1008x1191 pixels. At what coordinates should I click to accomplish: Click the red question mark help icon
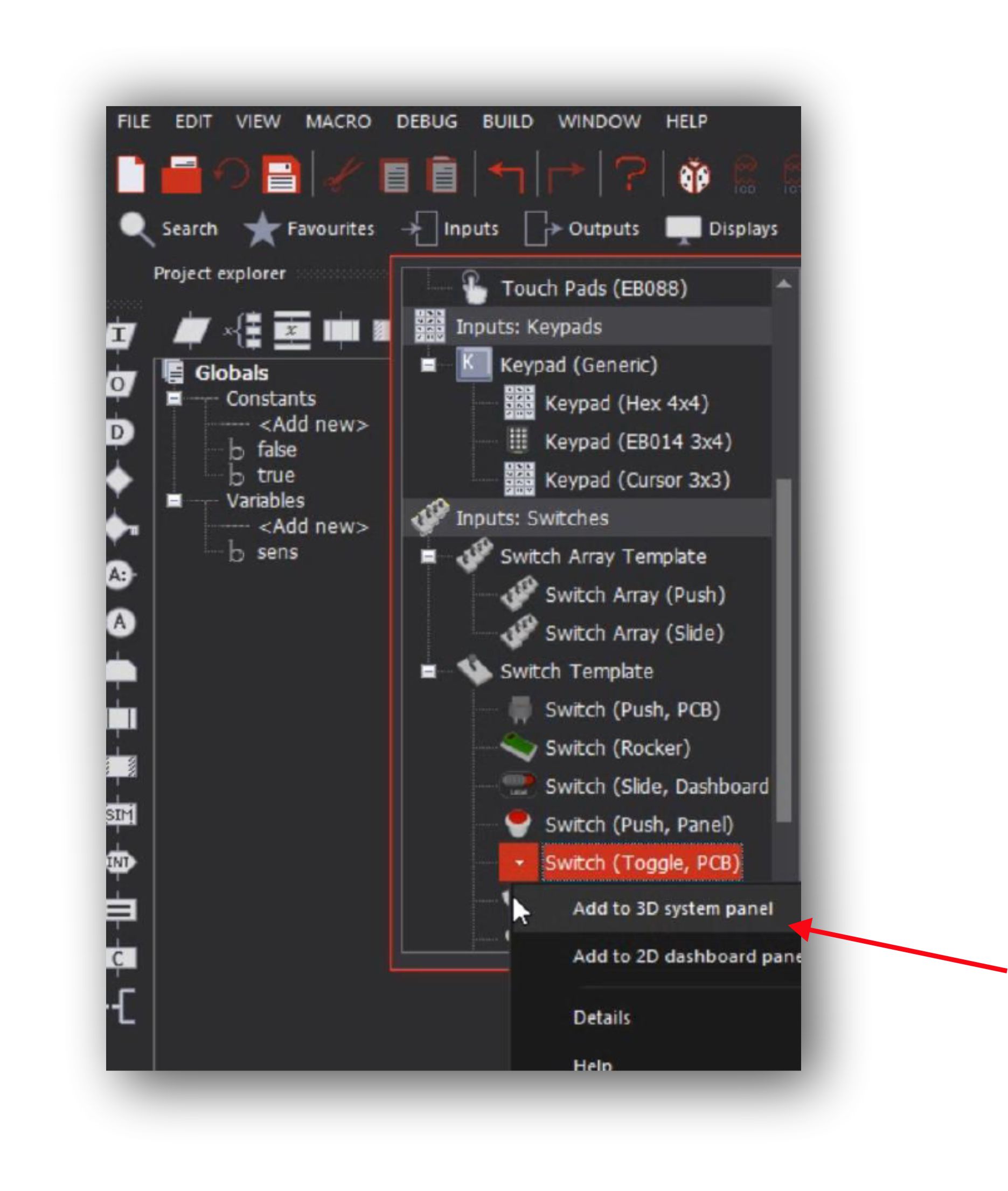pyautogui.click(x=631, y=175)
